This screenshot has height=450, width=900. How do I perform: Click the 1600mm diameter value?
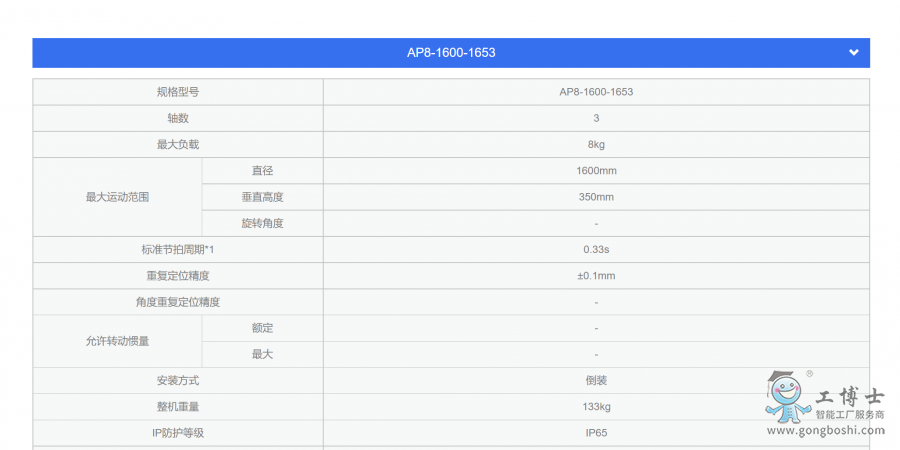(596, 171)
